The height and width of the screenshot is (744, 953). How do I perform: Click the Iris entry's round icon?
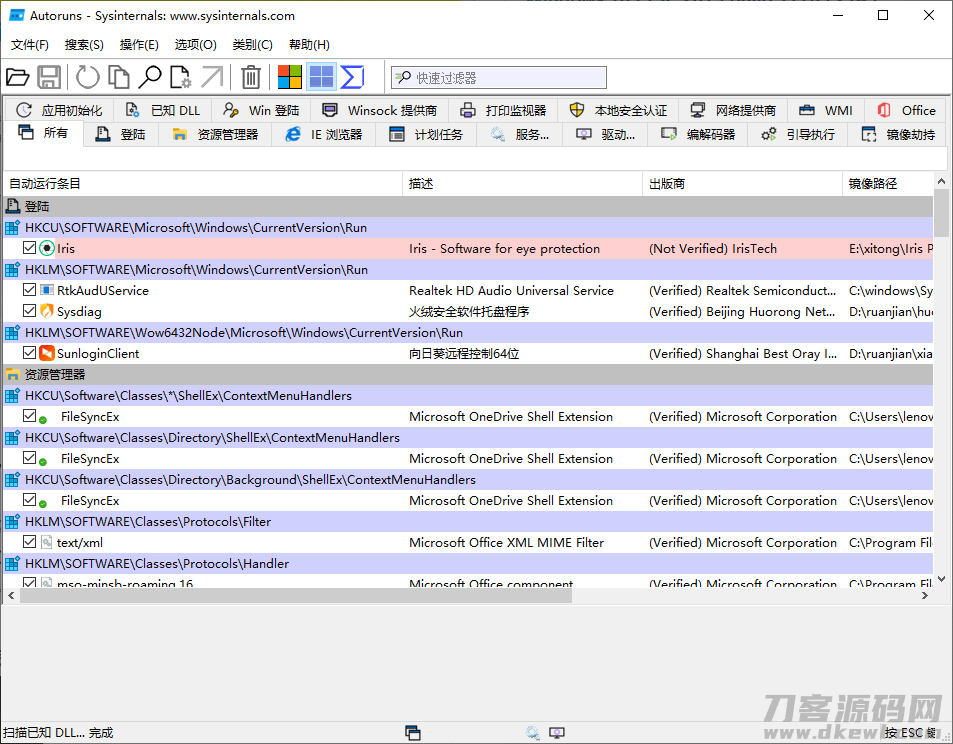pyautogui.click(x=47, y=248)
